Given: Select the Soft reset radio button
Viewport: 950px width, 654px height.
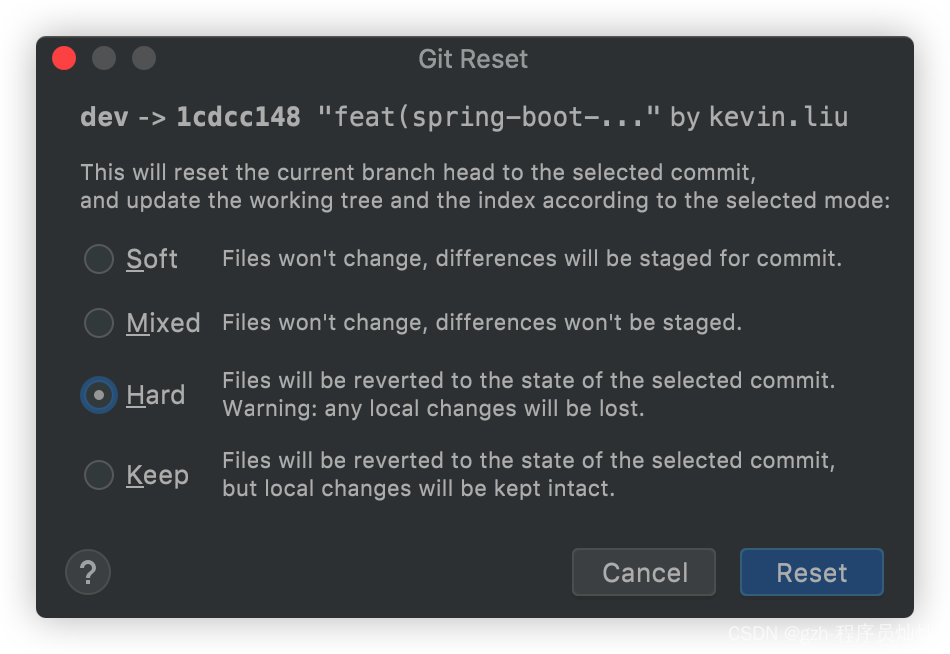Looking at the screenshot, I should (x=99, y=259).
